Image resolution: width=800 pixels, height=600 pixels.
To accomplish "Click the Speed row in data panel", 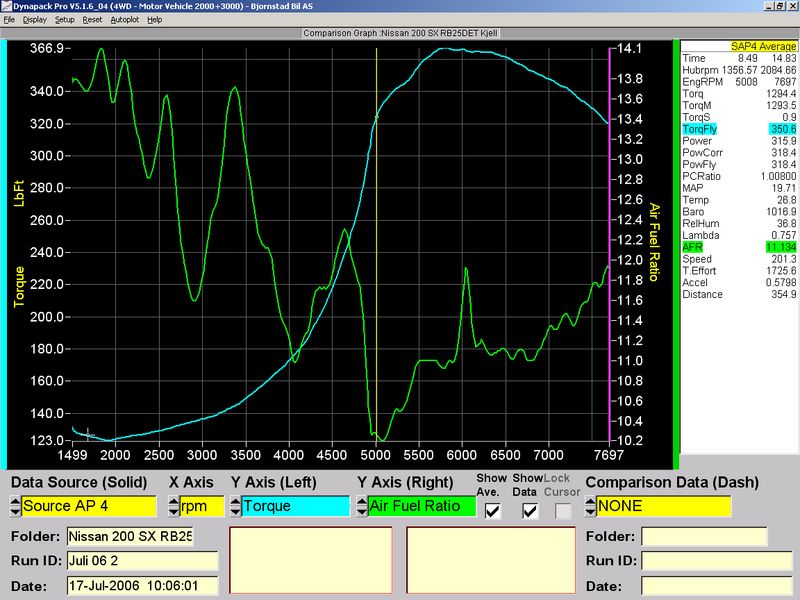I will click(x=739, y=259).
